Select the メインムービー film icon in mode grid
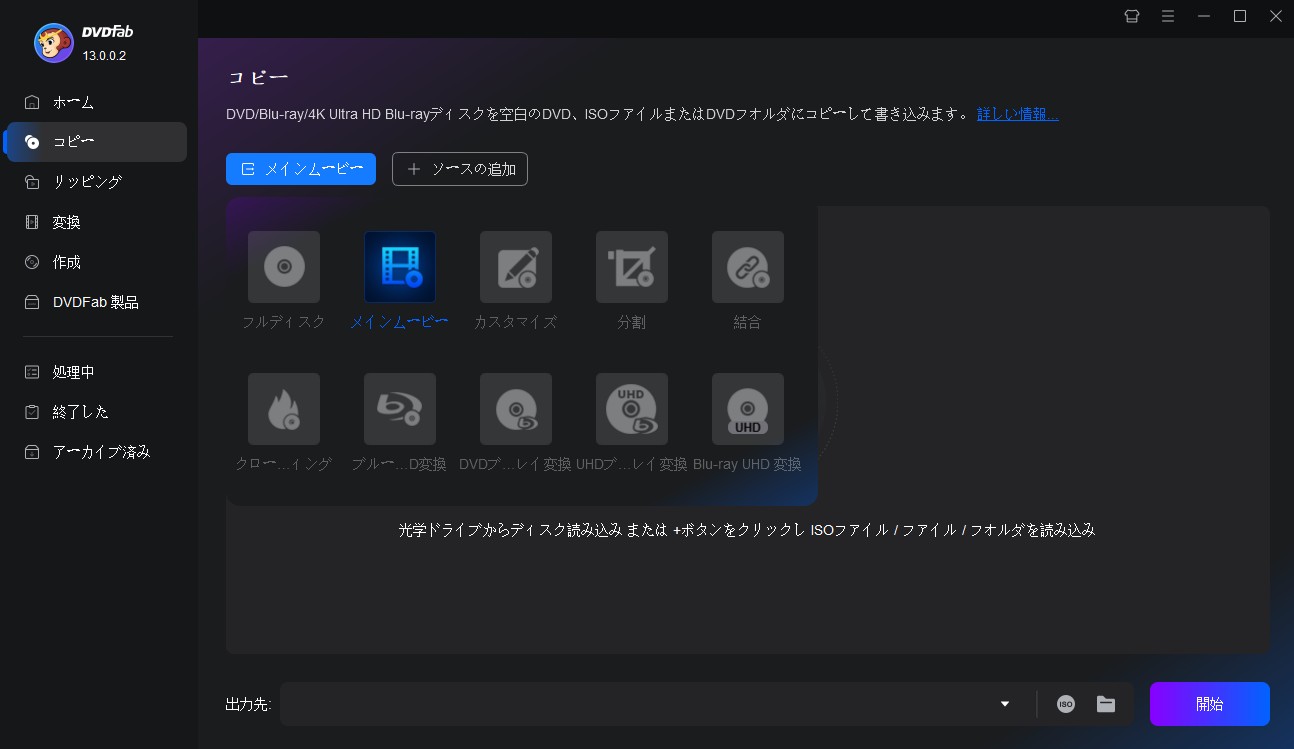The height and width of the screenshot is (749, 1294). coord(400,267)
